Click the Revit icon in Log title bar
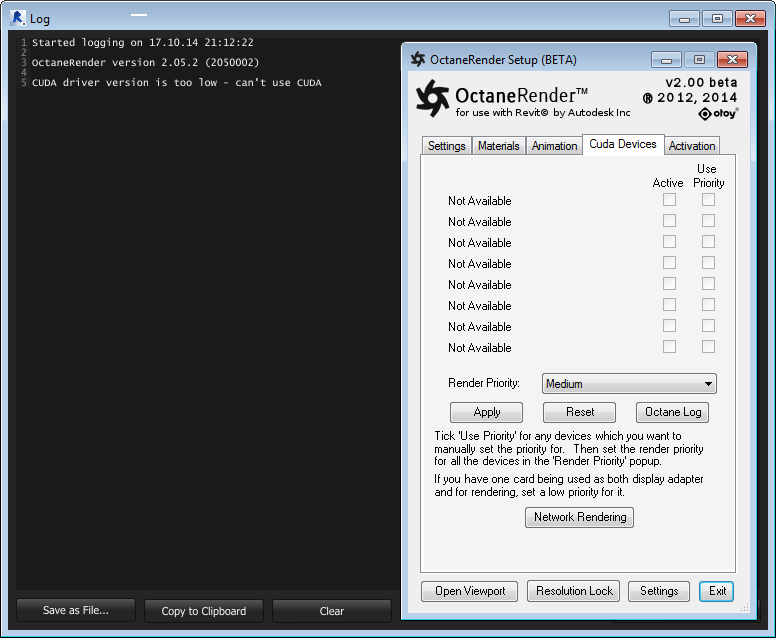 (x=18, y=18)
